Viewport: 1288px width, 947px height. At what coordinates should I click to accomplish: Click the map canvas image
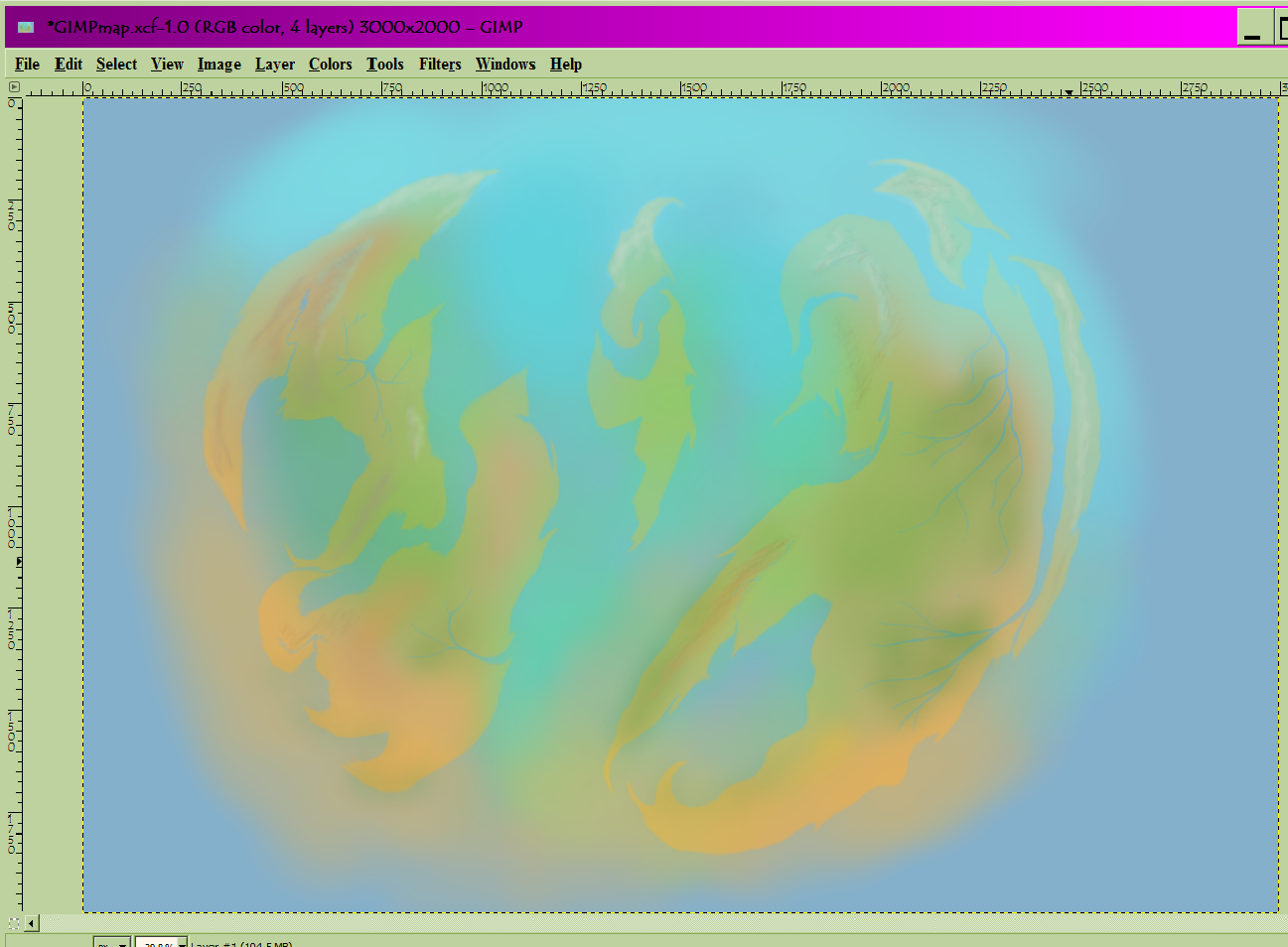(x=680, y=504)
